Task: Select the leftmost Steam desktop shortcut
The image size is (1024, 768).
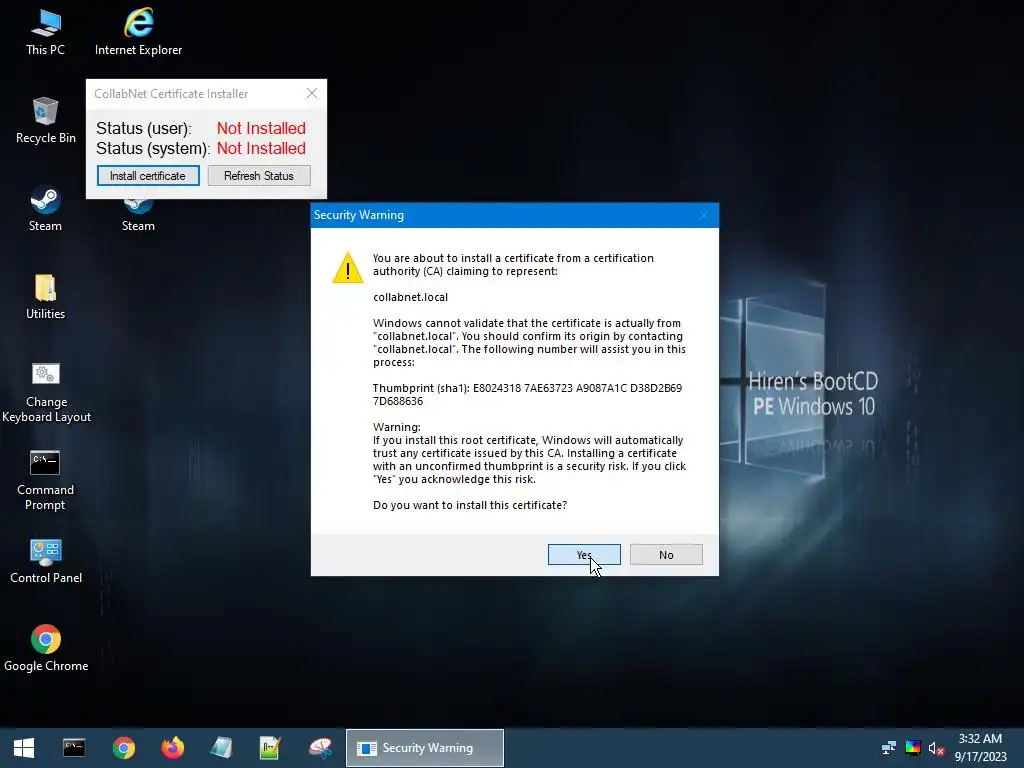Action: (x=45, y=209)
